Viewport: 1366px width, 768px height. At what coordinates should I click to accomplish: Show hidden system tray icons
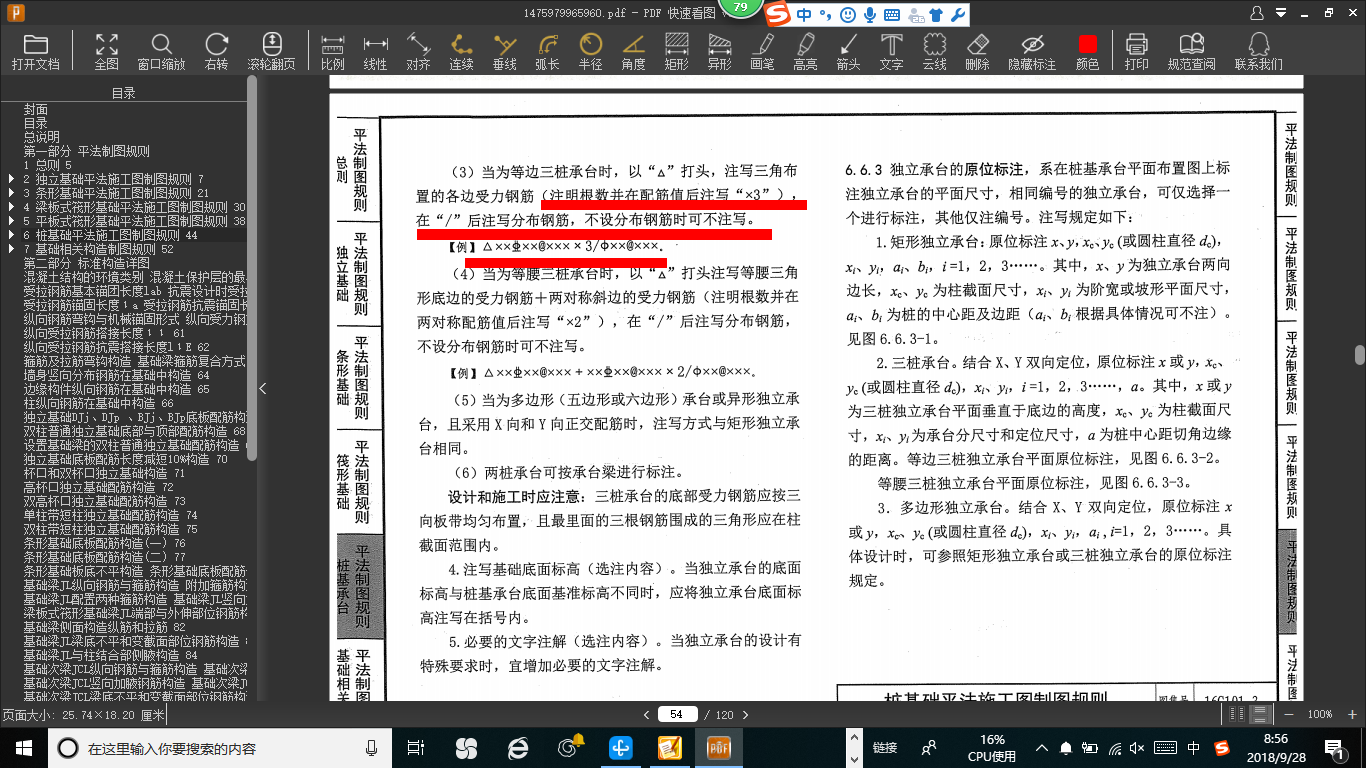(x=1043, y=748)
